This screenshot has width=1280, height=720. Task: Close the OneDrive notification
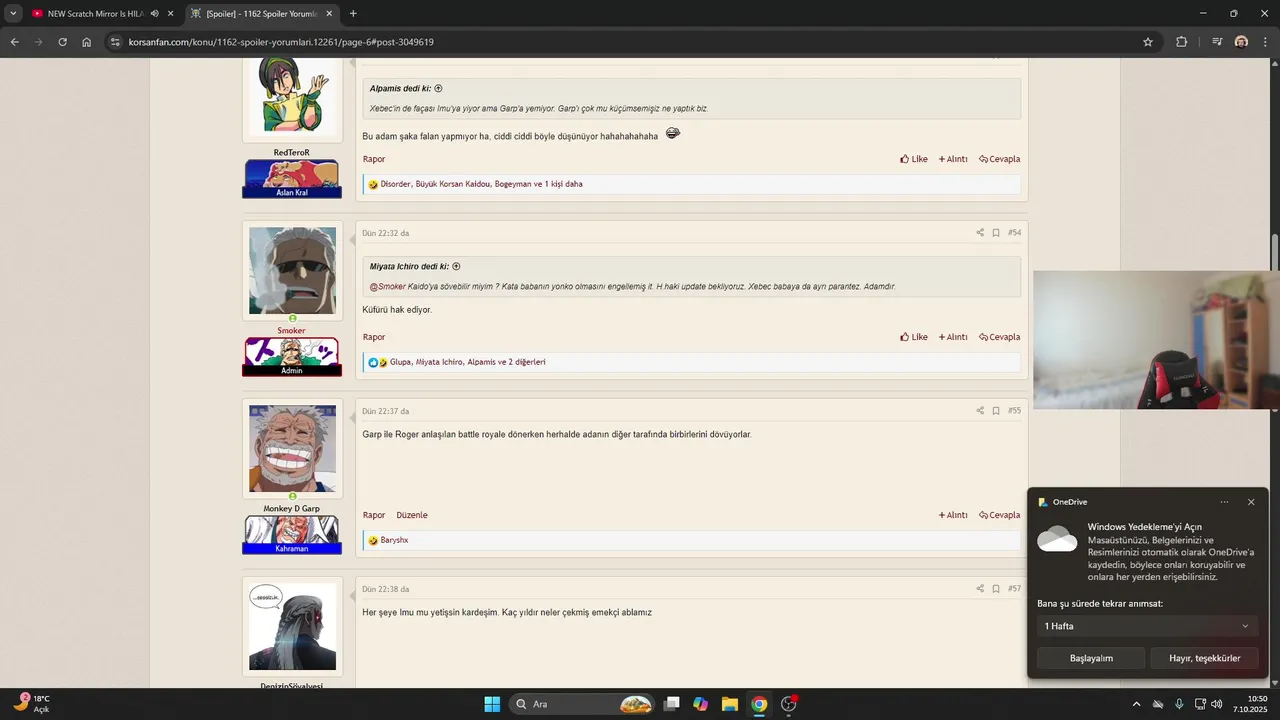1251,502
